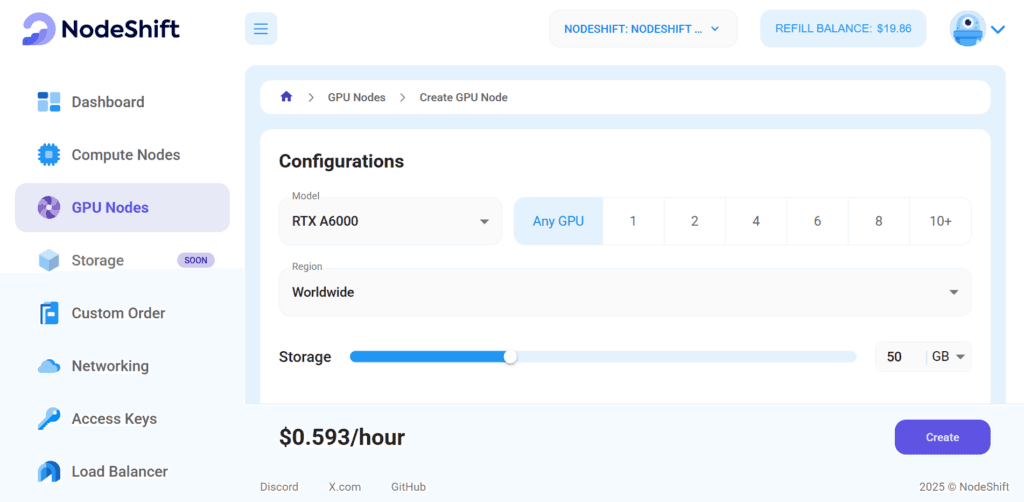Viewport: 1024px width, 502px height.
Task: Select GPU count 6
Action: (818, 221)
